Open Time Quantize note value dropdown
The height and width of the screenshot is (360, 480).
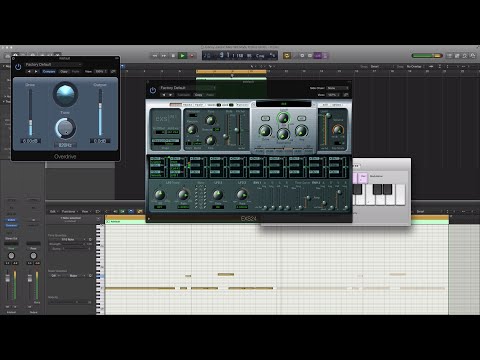pyautogui.click(x=68, y=240)
